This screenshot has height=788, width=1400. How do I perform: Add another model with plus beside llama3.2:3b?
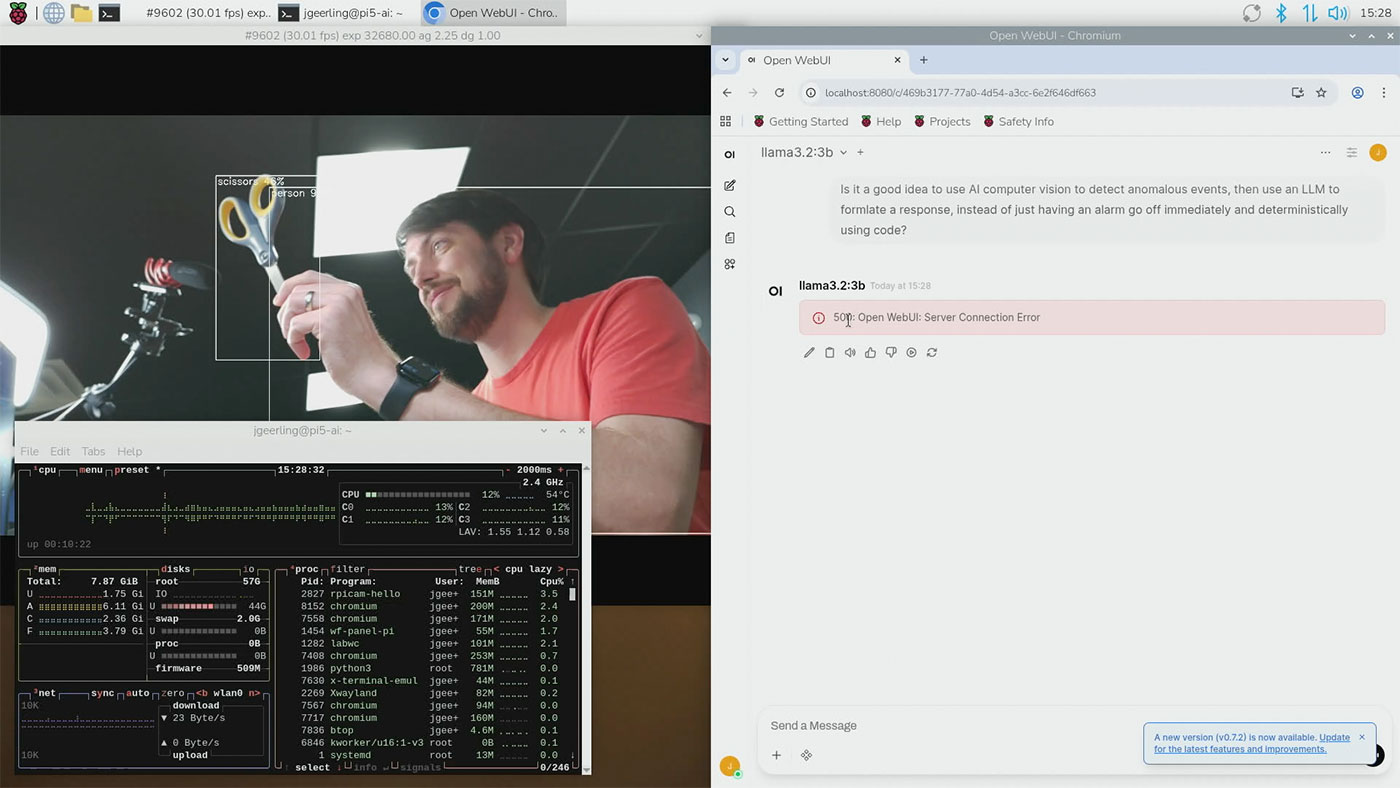860,153
